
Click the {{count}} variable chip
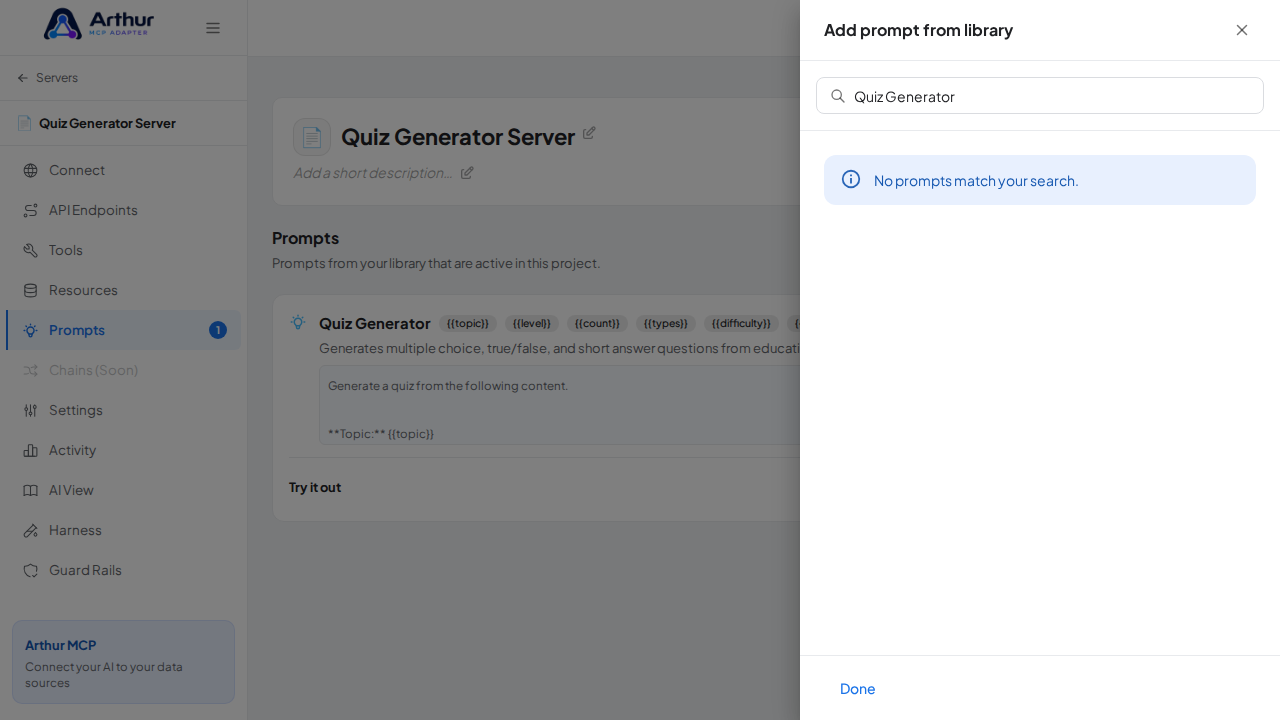click(598, 323)
